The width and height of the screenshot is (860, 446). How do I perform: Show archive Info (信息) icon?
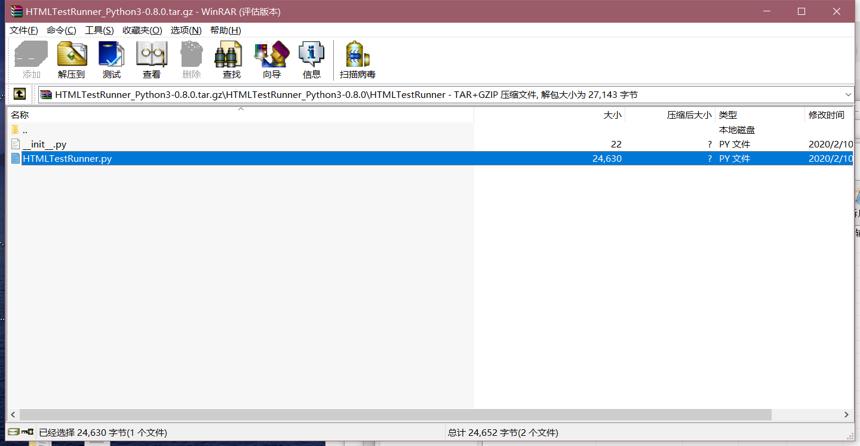point(311,60)
